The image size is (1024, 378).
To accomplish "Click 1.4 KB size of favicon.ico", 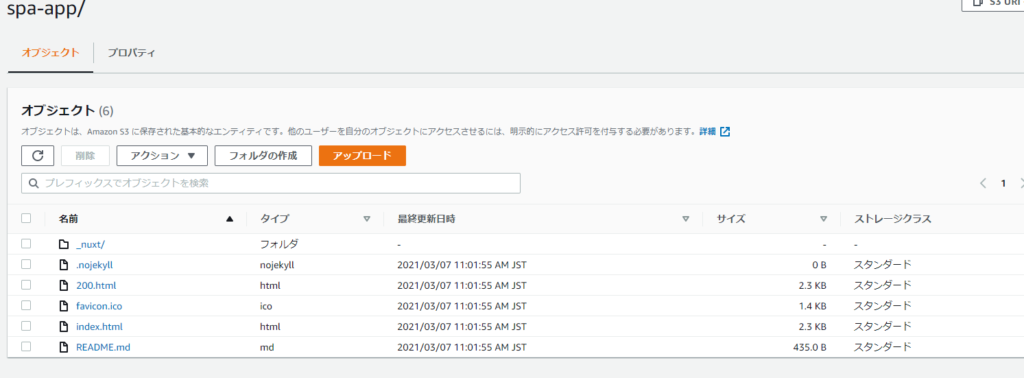I will click(812, 306).
